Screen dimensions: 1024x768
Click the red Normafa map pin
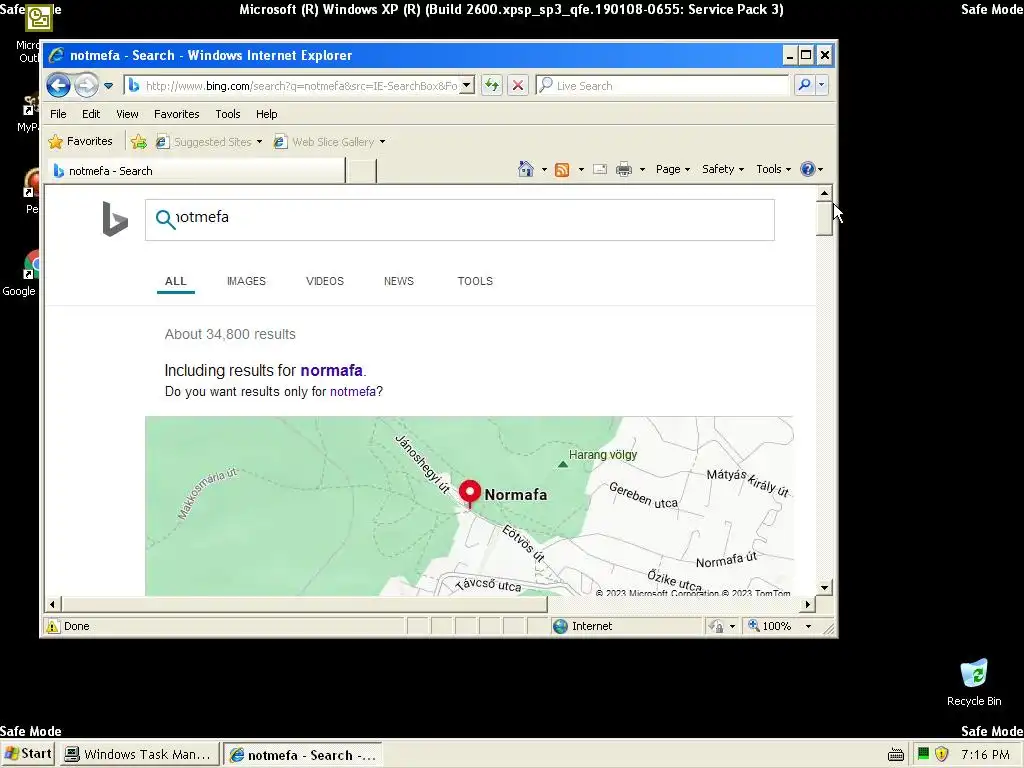[x=470, y=493]
